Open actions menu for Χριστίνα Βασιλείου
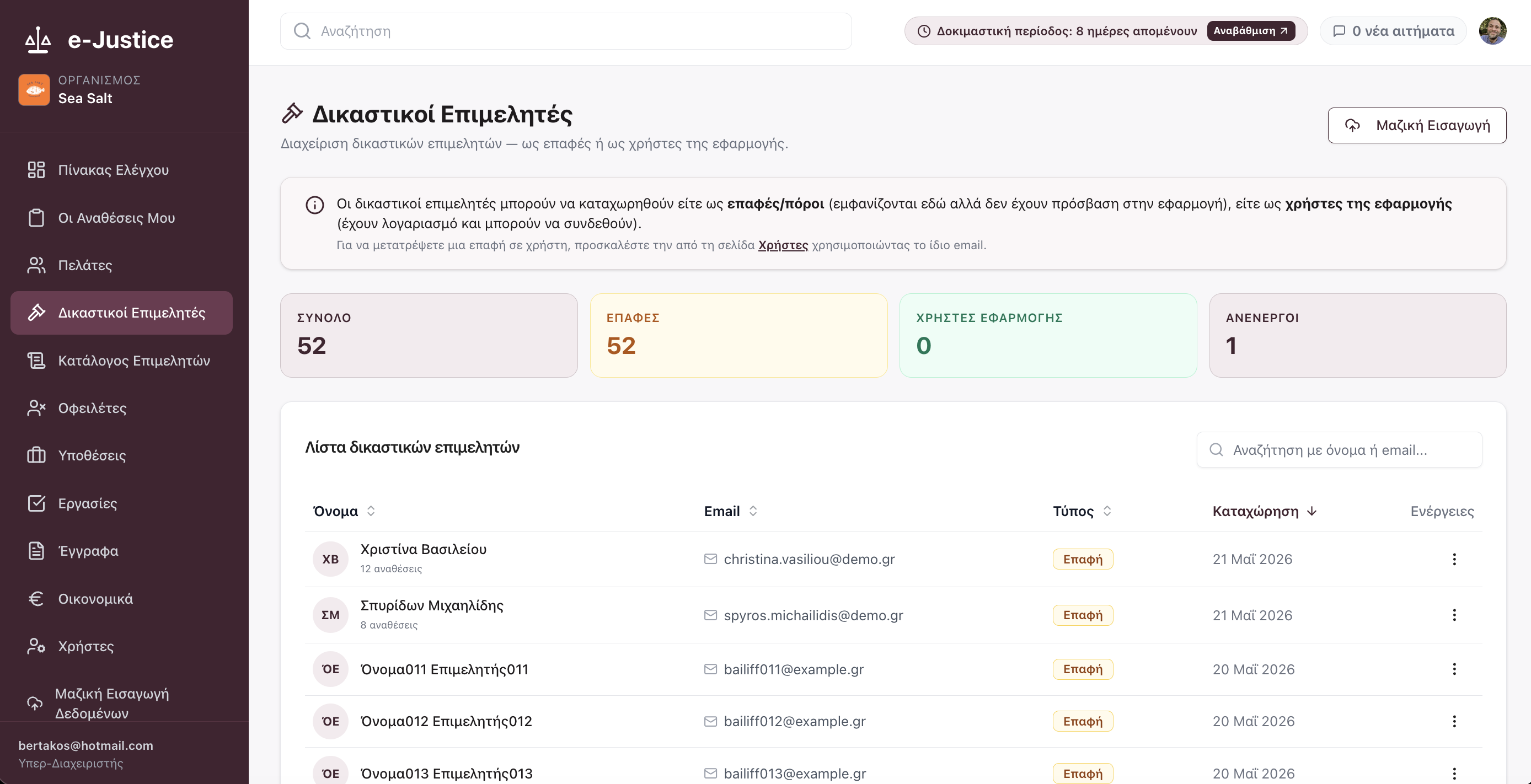 (x=1454, y=559)
